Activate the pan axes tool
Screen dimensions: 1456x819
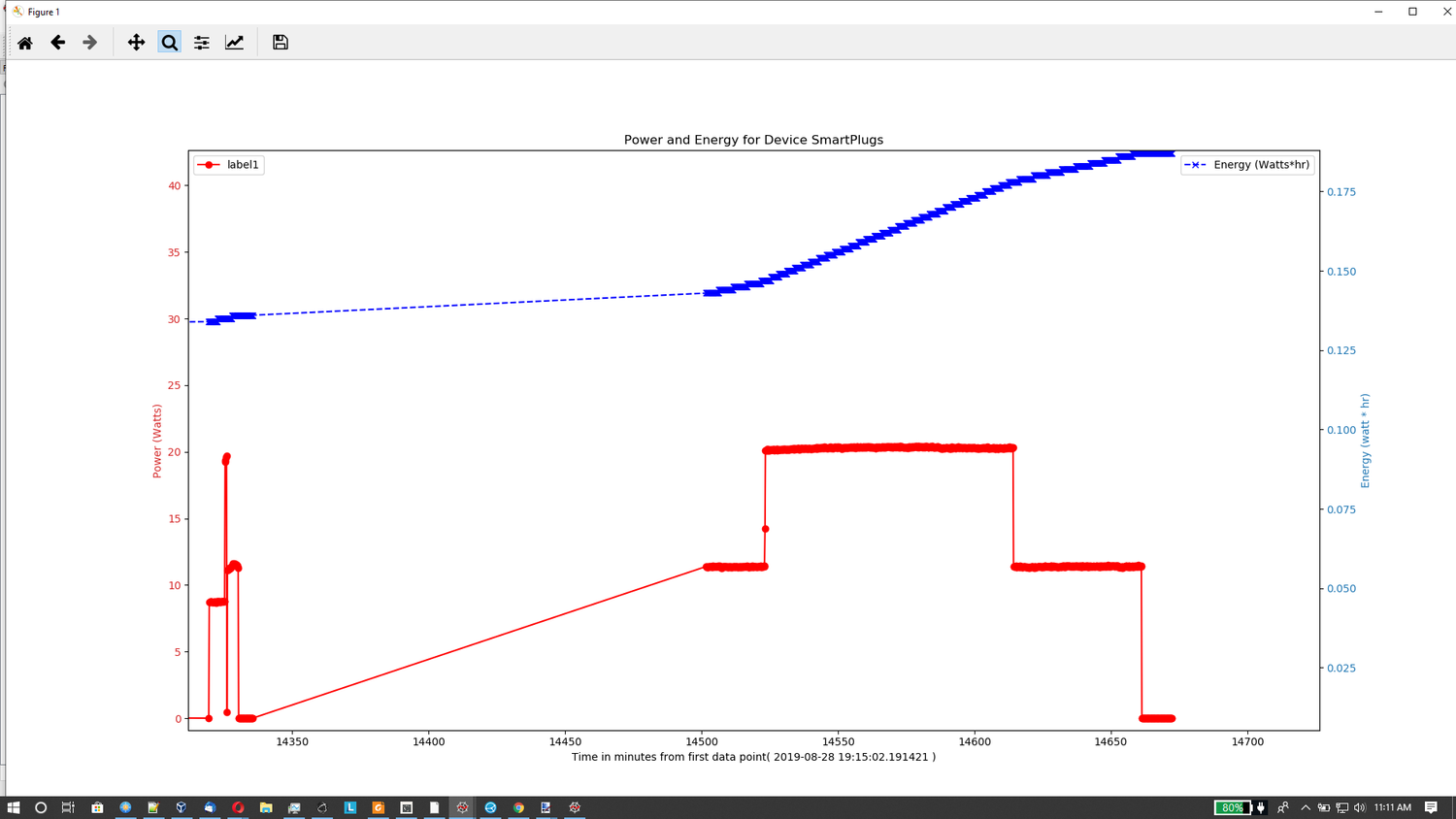136,43
